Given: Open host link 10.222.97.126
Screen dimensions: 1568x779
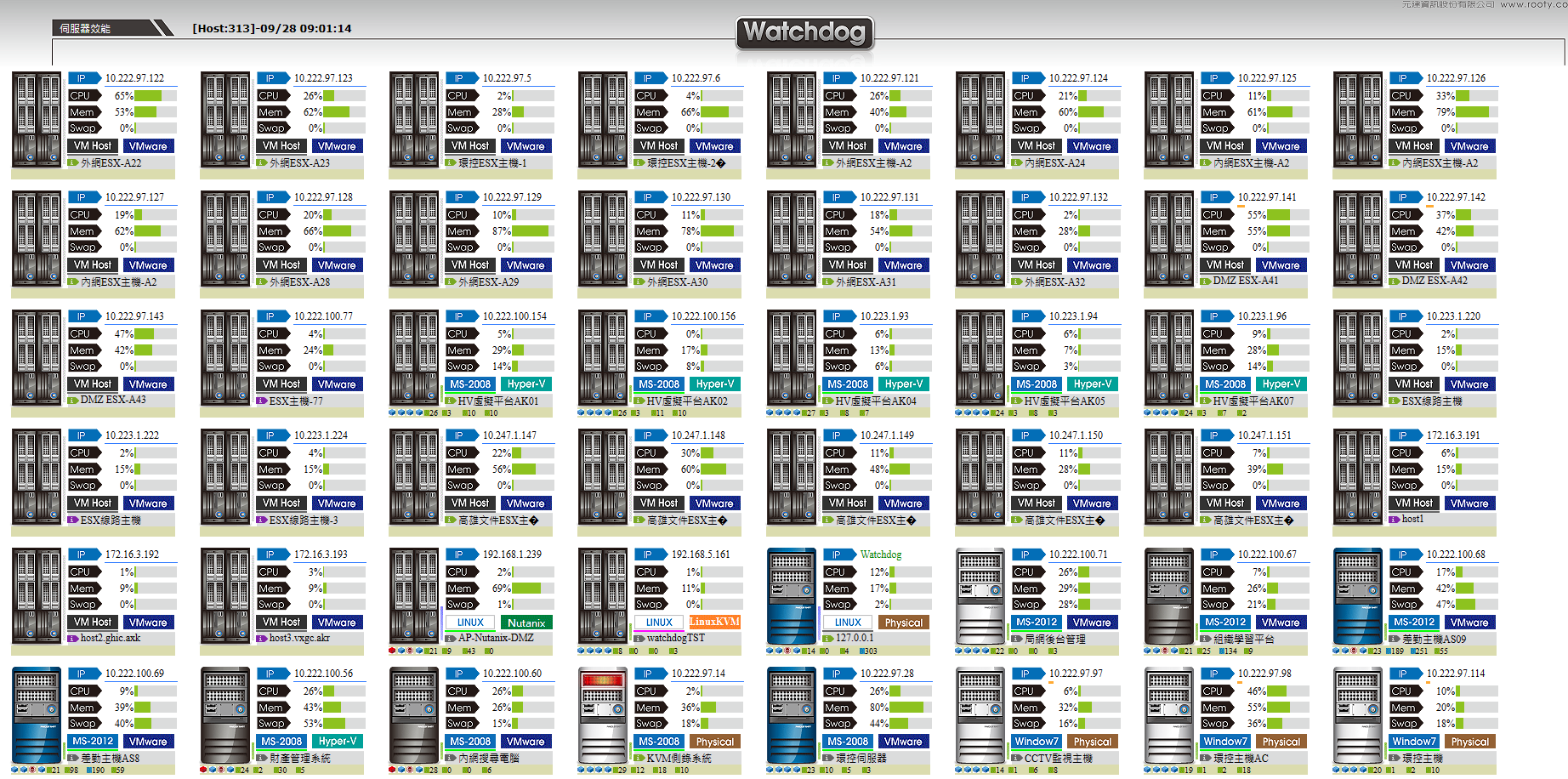Looking at the screenshot, I should (x=1456, y=78).
